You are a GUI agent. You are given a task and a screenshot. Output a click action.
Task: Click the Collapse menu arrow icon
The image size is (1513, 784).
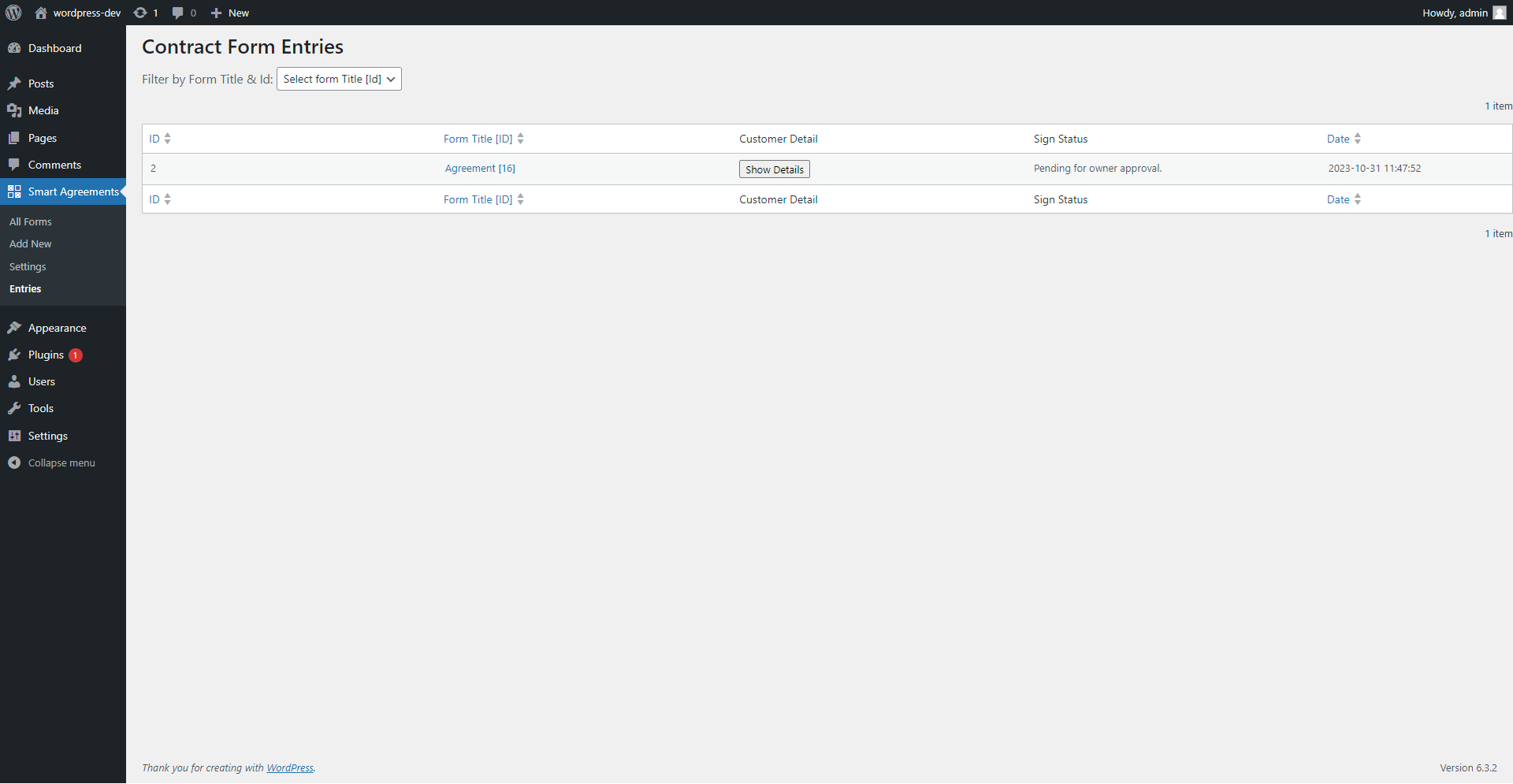point(14,463)
